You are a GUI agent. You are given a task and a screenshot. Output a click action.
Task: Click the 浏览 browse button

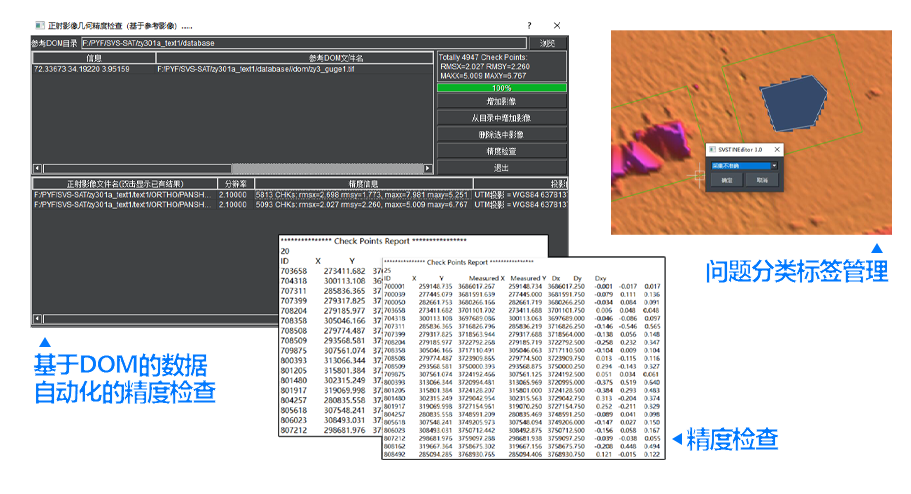547,43
